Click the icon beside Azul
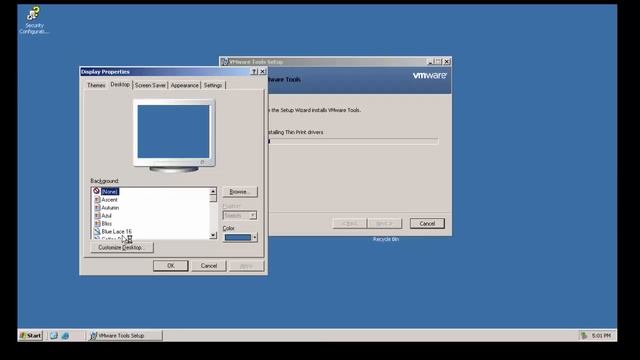The height and width of the screenshot is (360, 640). click(x=97, y=216)
